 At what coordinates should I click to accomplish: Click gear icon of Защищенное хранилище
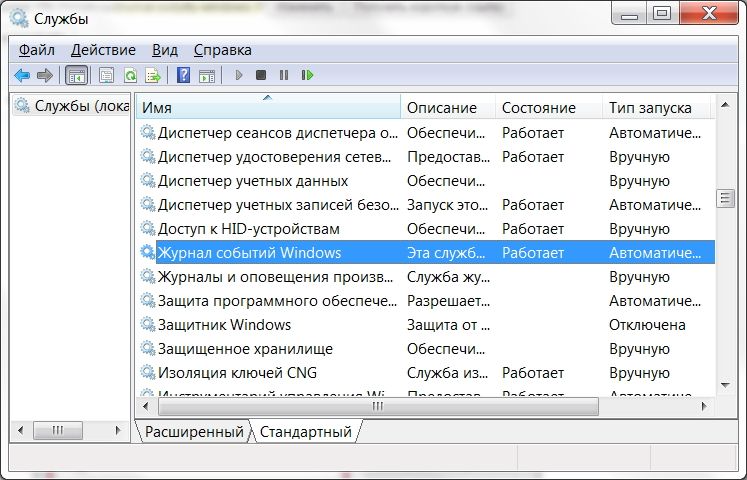[x=148, y=348]
